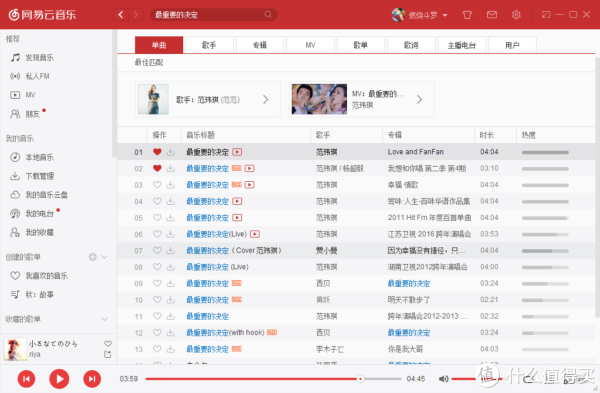This screenshot has width=600, height=393.
Task: Open album link 最重要的决定 in row 09
Action: pyautogui.click(x=409, y=284)
